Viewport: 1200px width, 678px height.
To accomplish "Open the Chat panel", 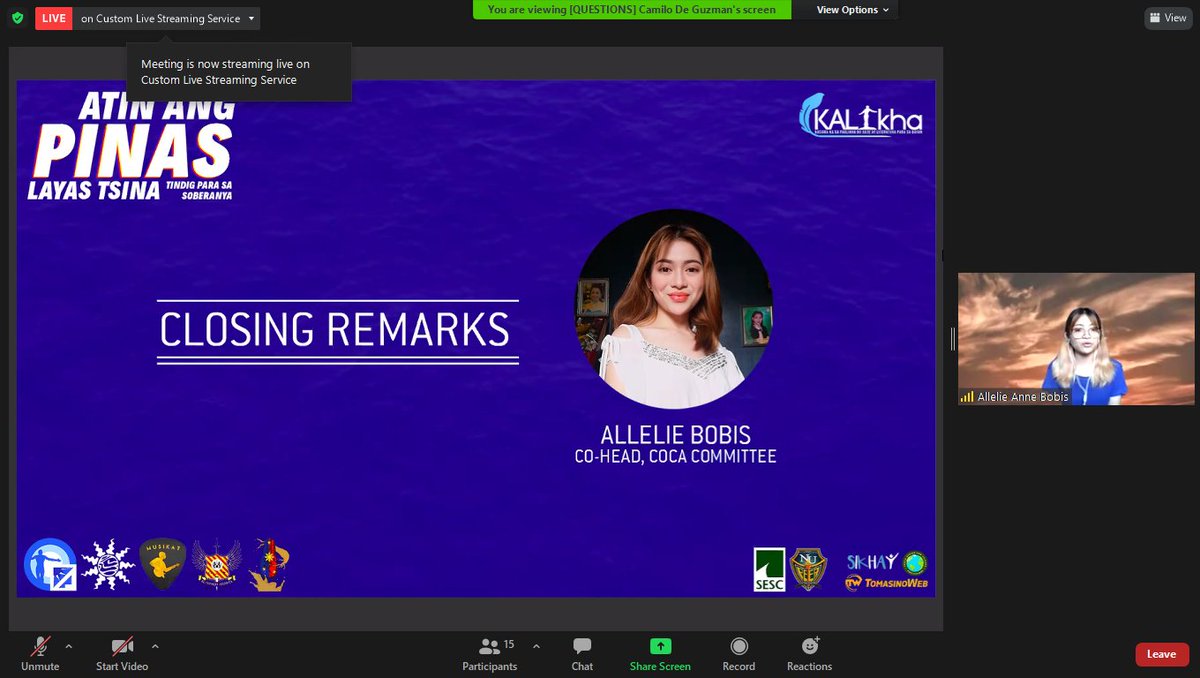I will (x=582, y=654).
